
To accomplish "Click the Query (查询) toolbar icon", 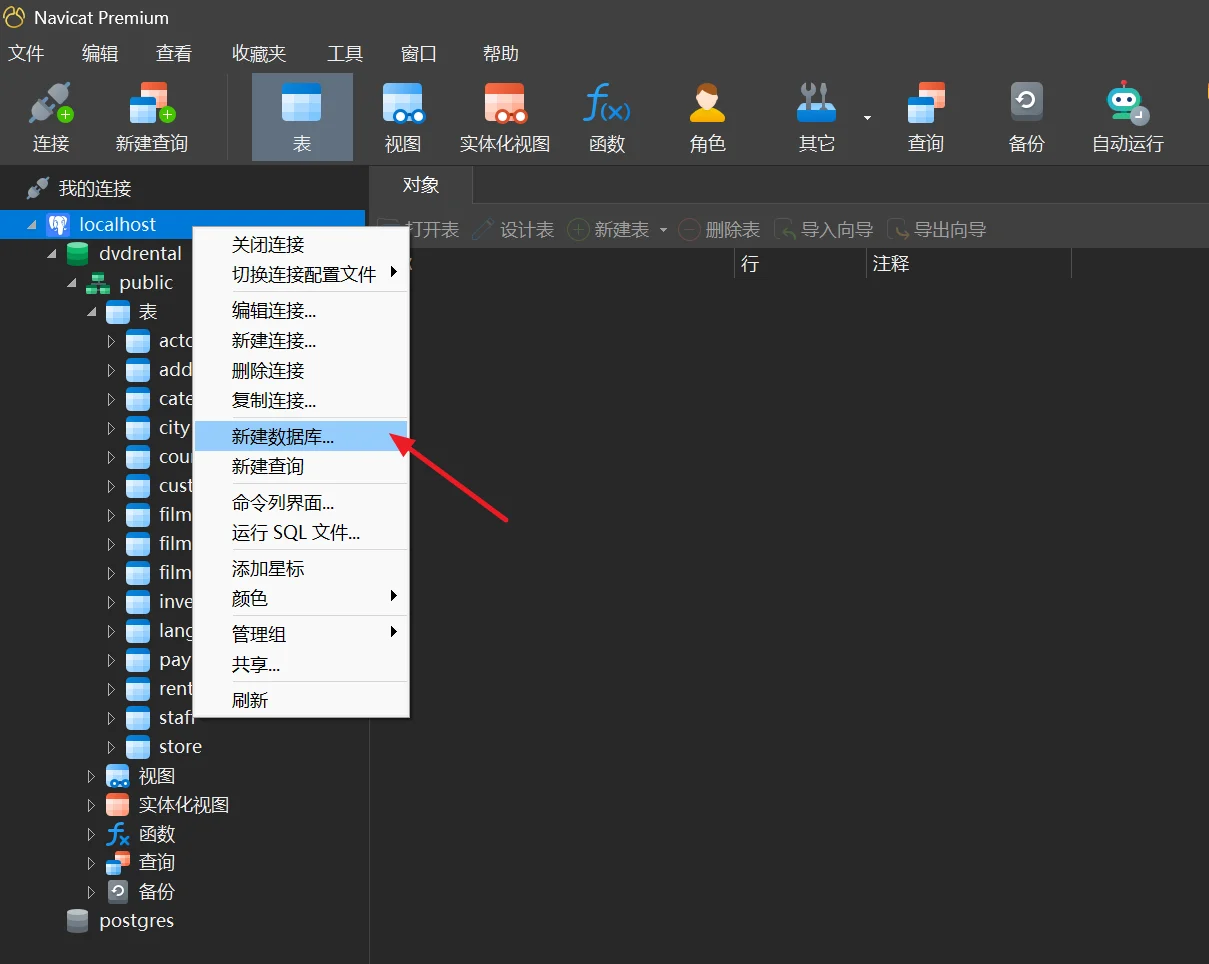I will (x=925, y=105).
